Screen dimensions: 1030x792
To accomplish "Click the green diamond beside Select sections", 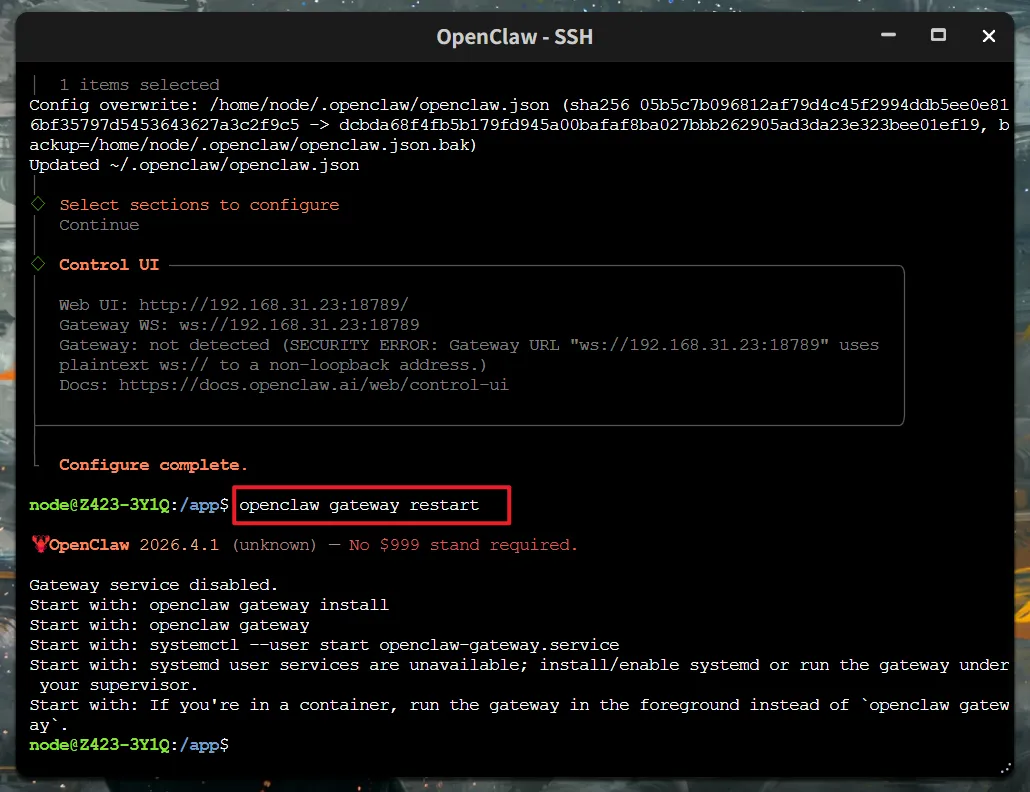I will point(38,204).
